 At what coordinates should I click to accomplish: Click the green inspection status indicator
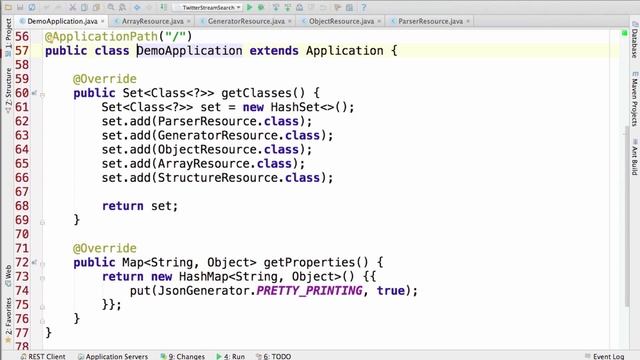[624, 33]
